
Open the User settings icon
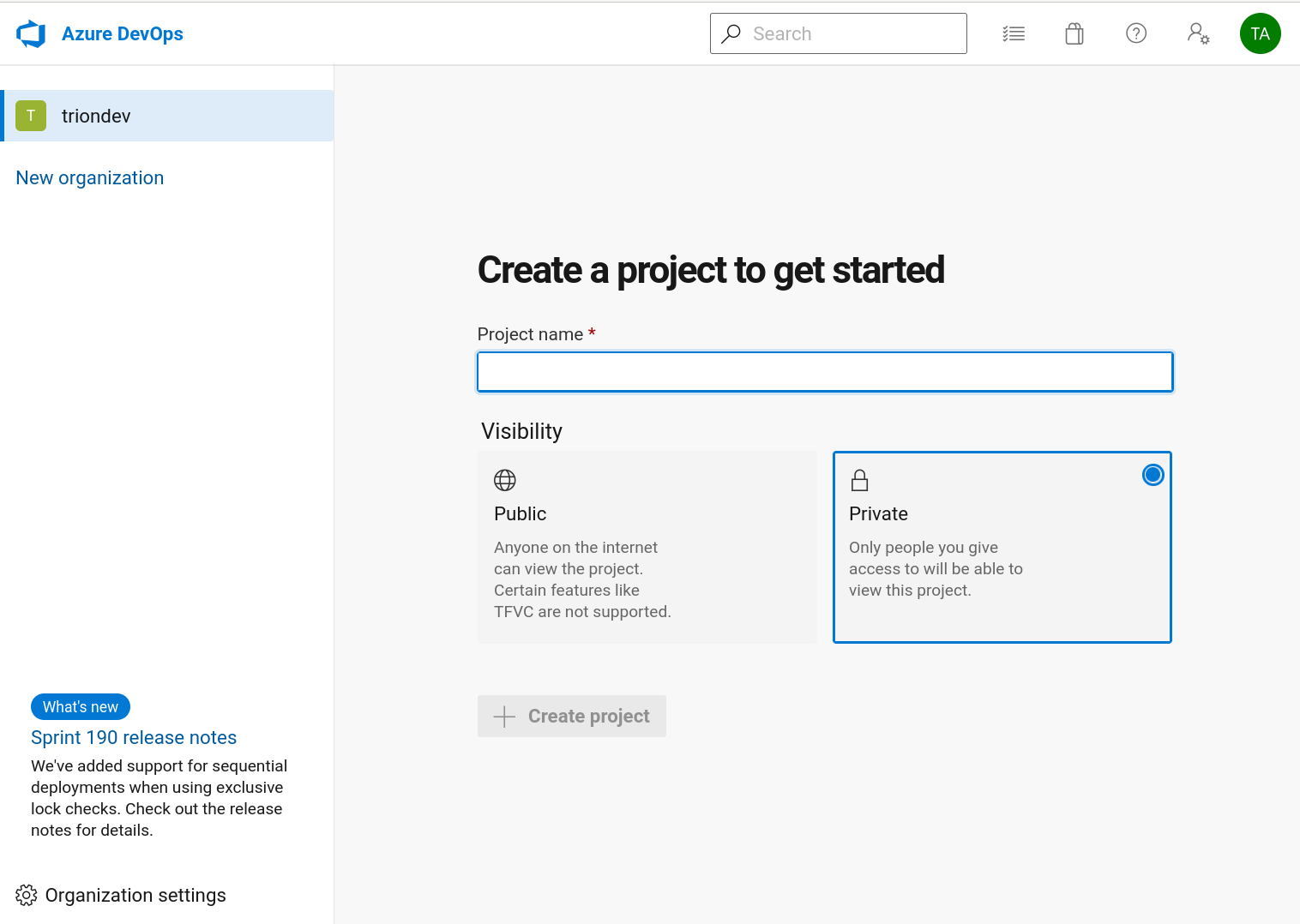pyautogui.click(x=1198, y=33)
